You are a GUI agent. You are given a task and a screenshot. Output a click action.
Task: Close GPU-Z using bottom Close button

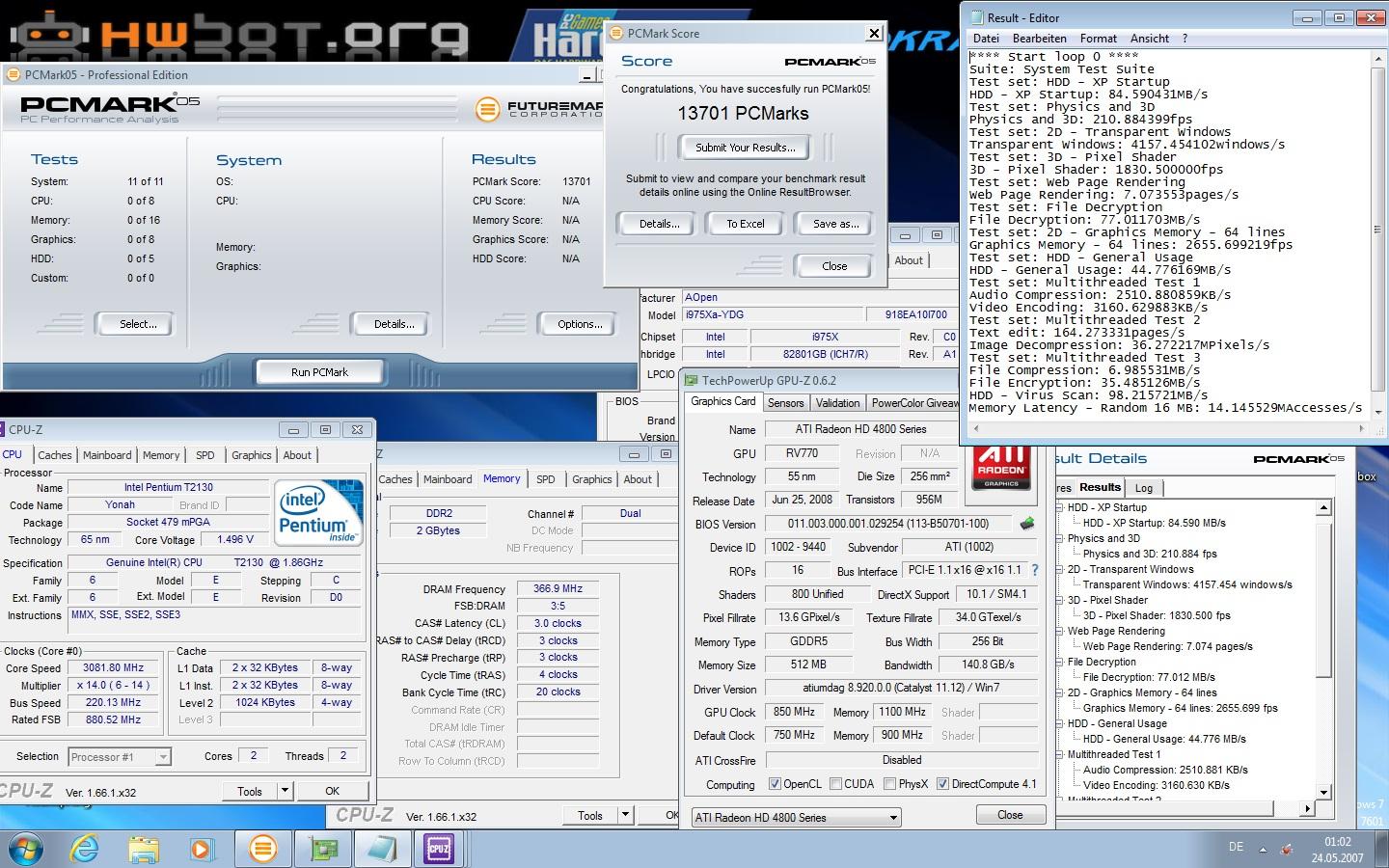coord(1010,815)
